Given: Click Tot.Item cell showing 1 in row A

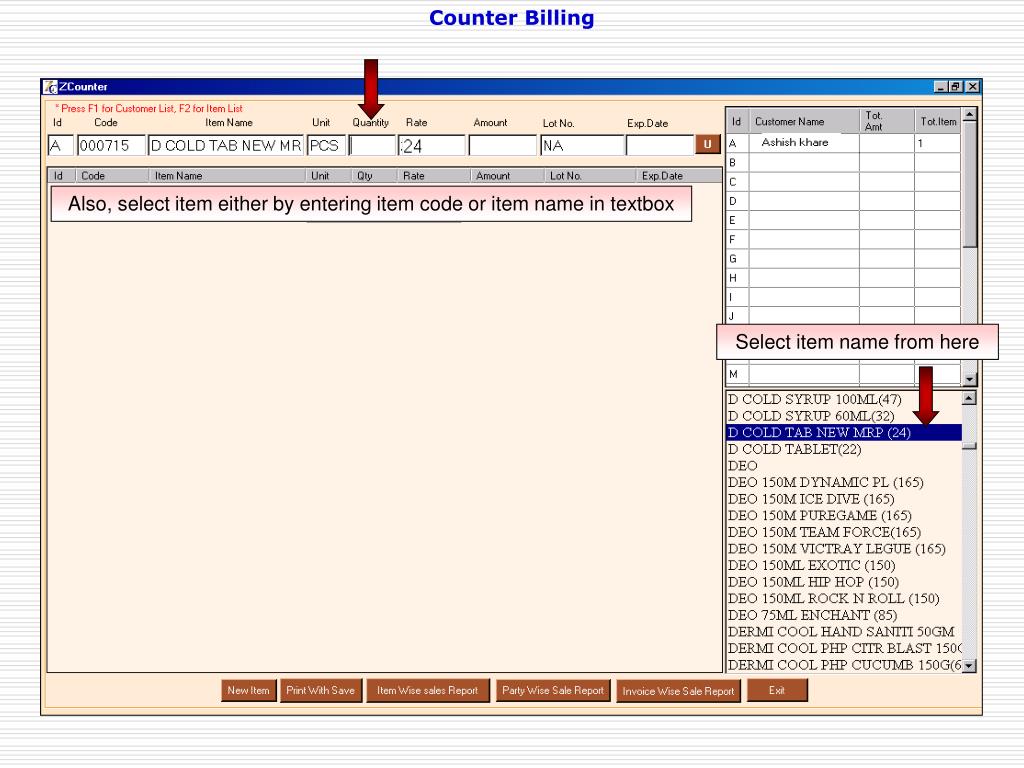Looking at the screenshot, I should [x=938, y=143].
